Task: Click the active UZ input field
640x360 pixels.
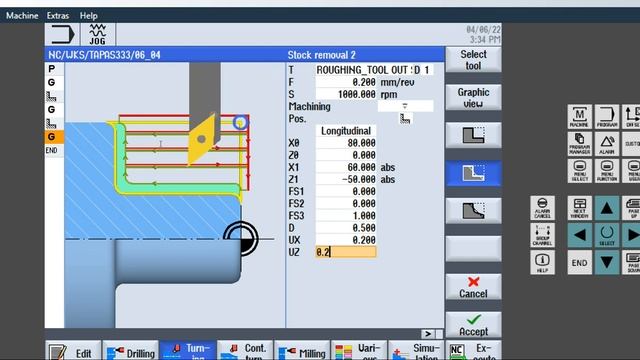Action: point(346,252)
